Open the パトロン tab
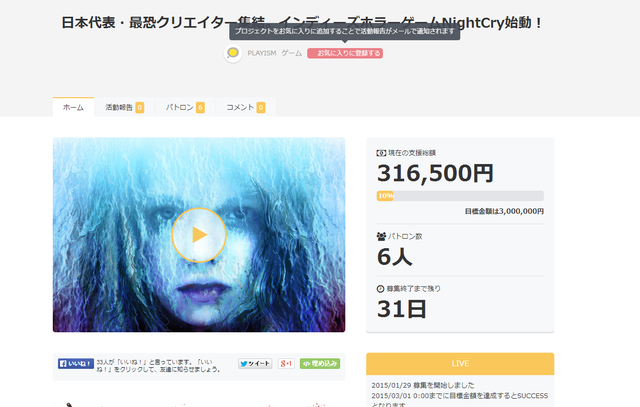 (x=185, y=107)
